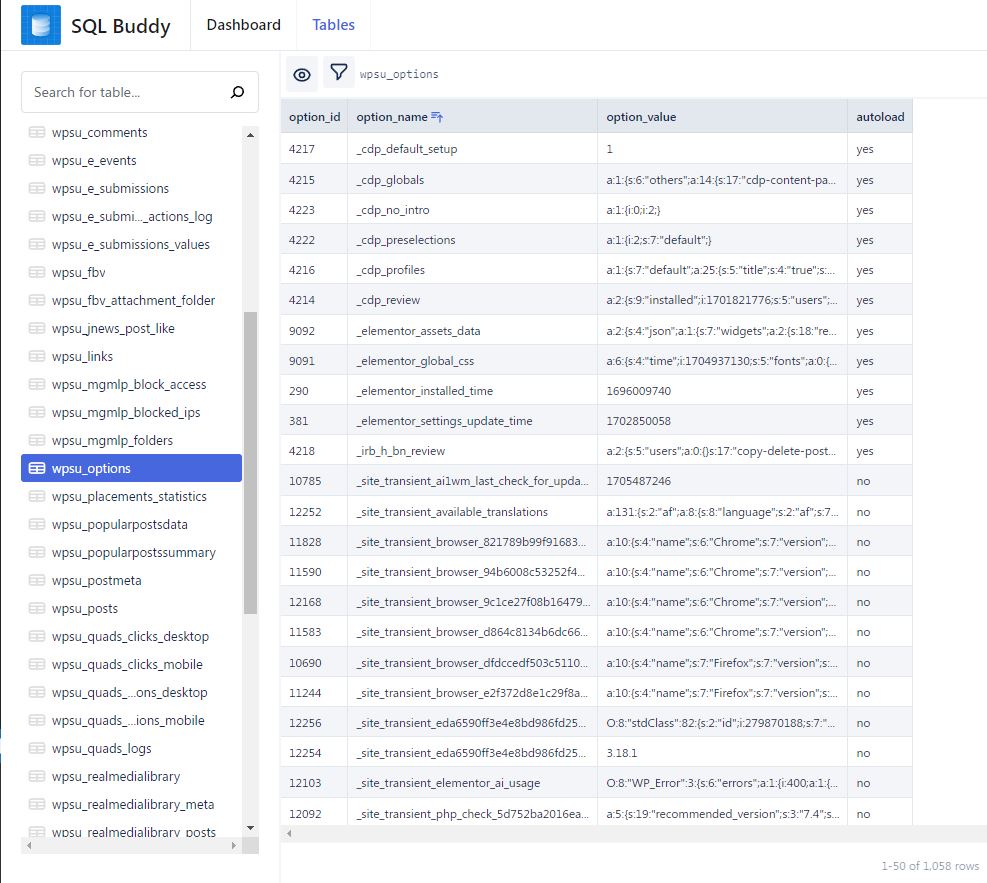This screenshot has width=987, height=883.
Task: Click the sidebar vertical scrollbar thumb
Action: click(x=251, y=463)
